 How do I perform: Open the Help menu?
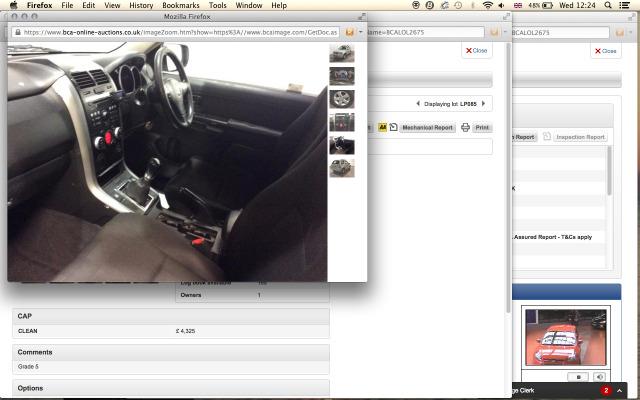click(x=279, y=5)
